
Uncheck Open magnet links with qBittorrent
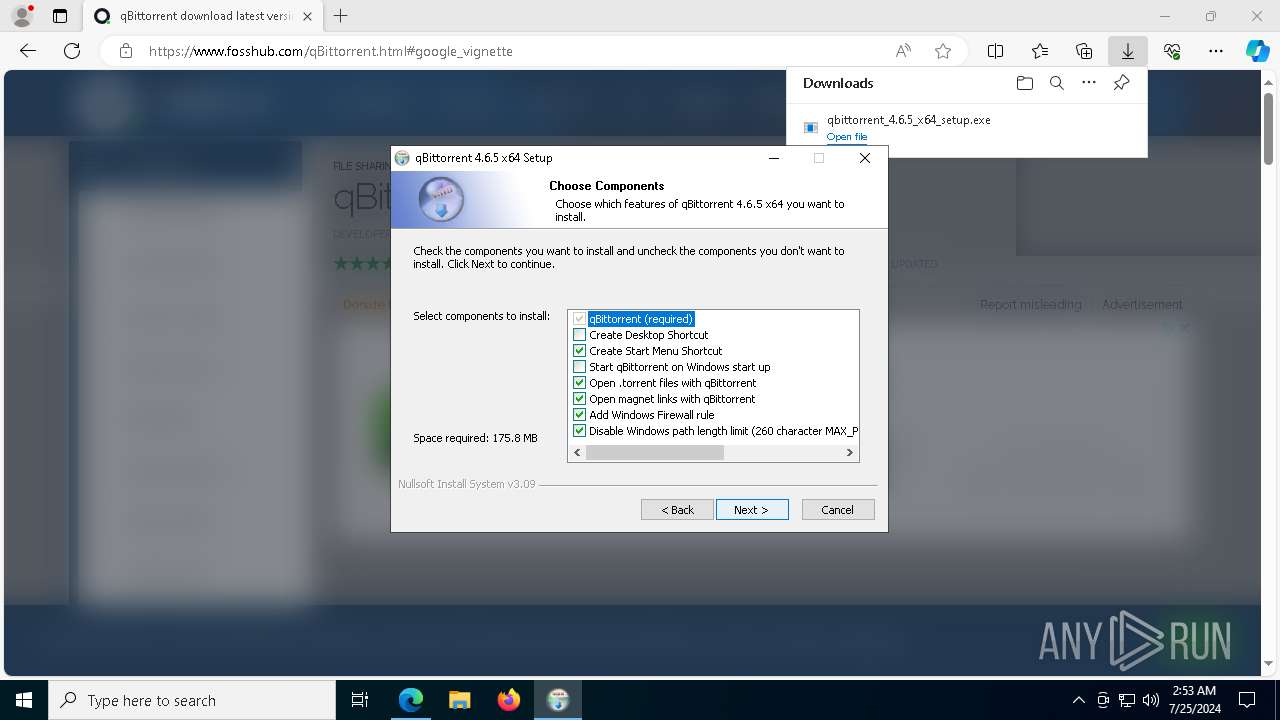(x=579, y=399)
